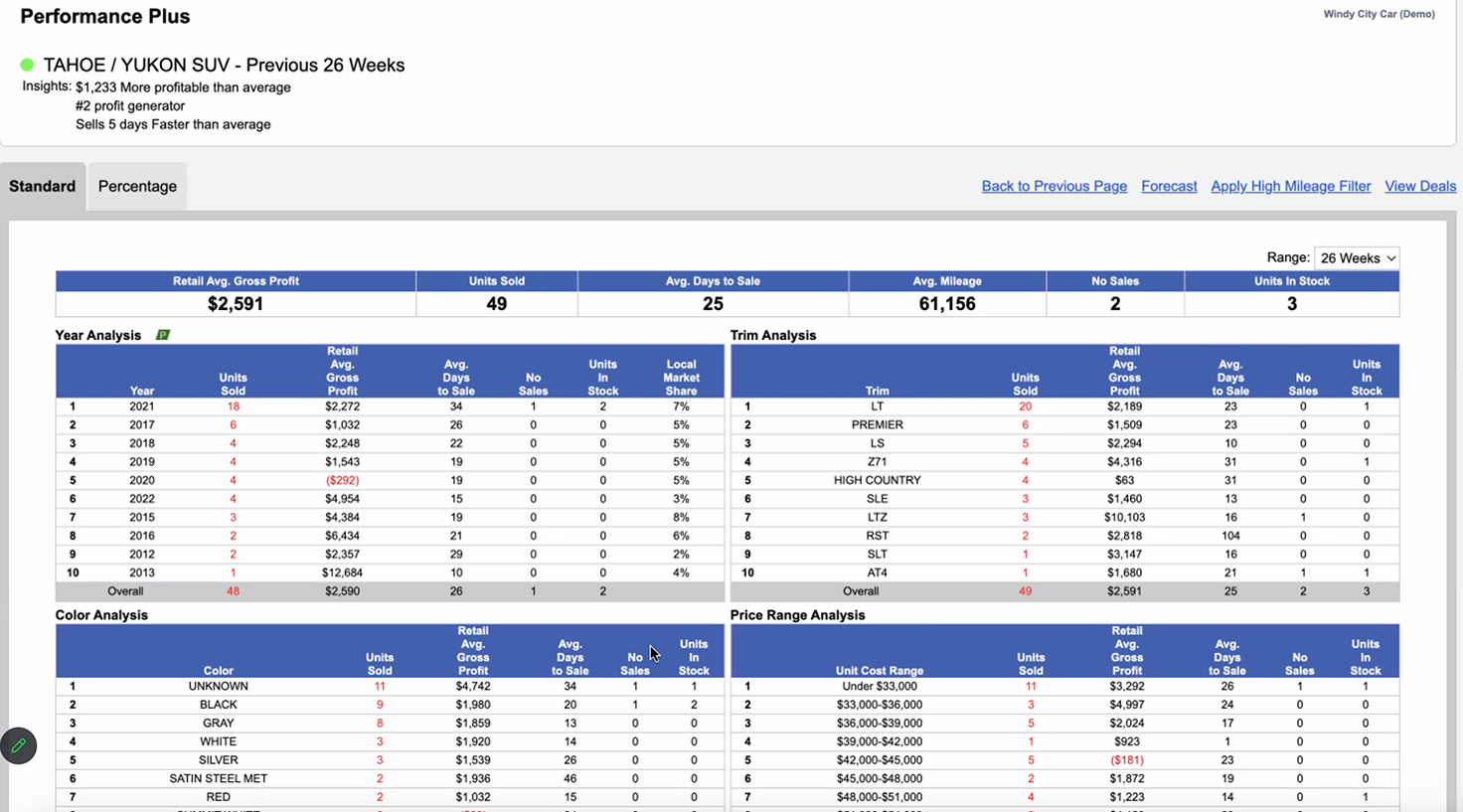Image resolution: width=1463 pixels, height=812 pixels.
Task: Click the green status dot beside TAHOE / YUKON SUV
Action: coord(26,65)
